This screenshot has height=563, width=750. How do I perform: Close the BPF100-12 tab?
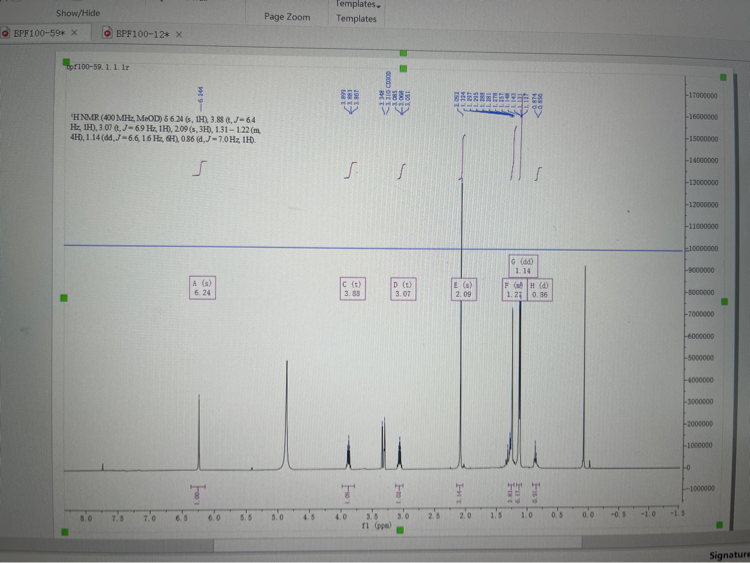(179, 34)
